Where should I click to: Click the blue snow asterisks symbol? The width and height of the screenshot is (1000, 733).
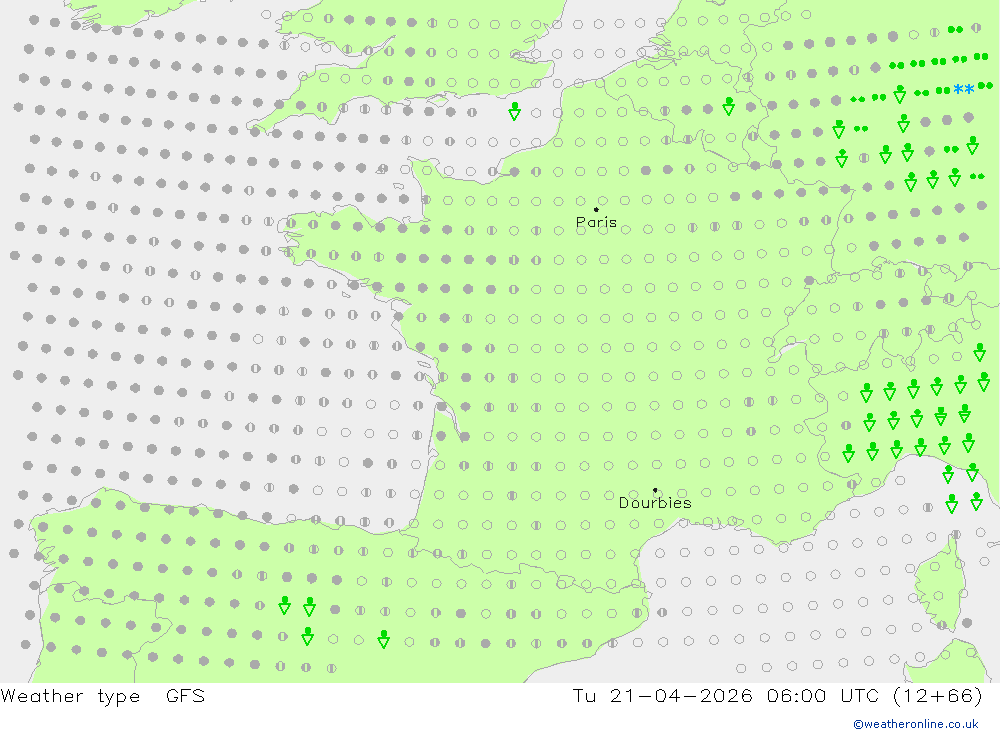pos(964,90)
